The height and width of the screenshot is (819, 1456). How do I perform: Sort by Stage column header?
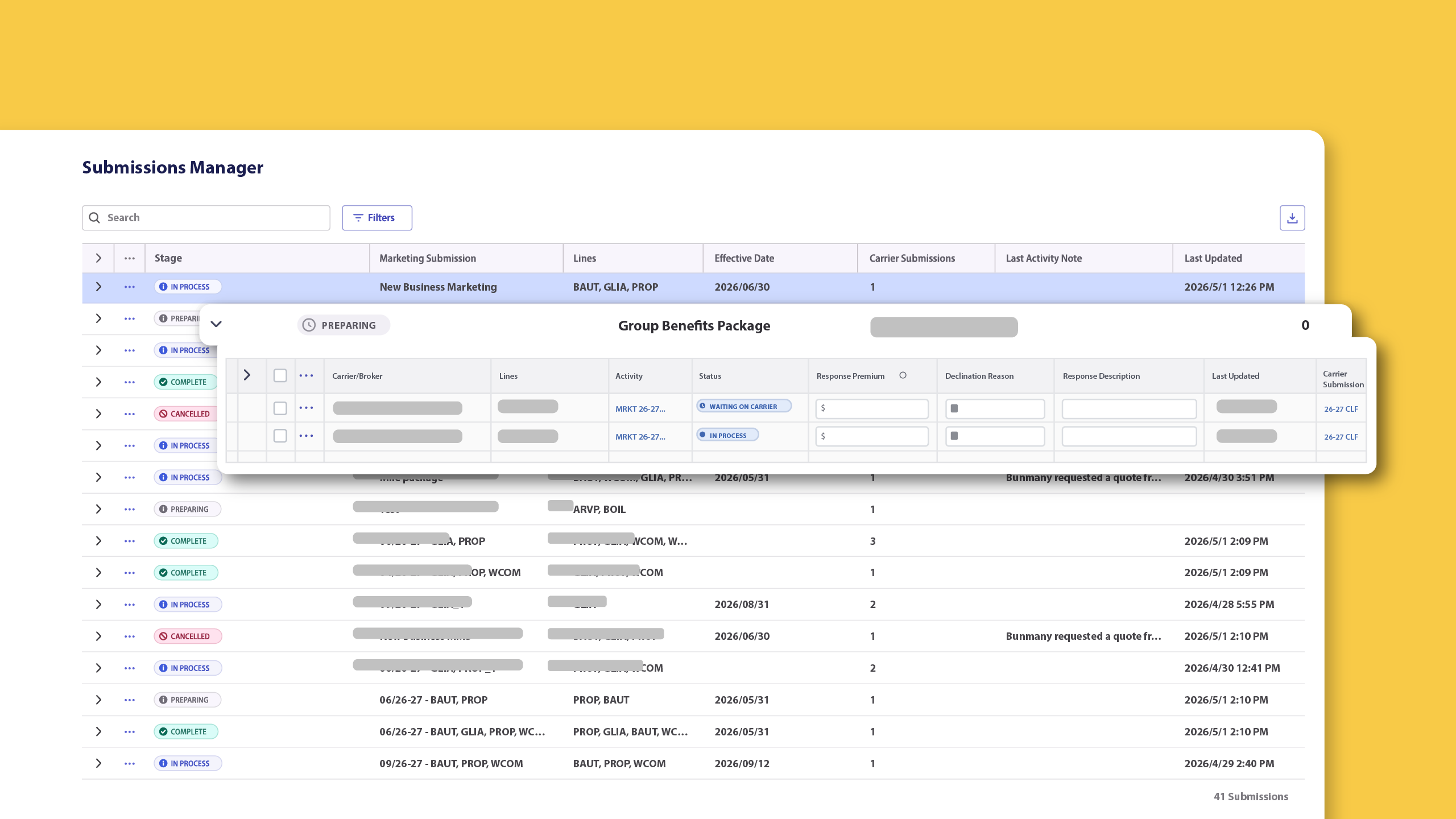168,258
